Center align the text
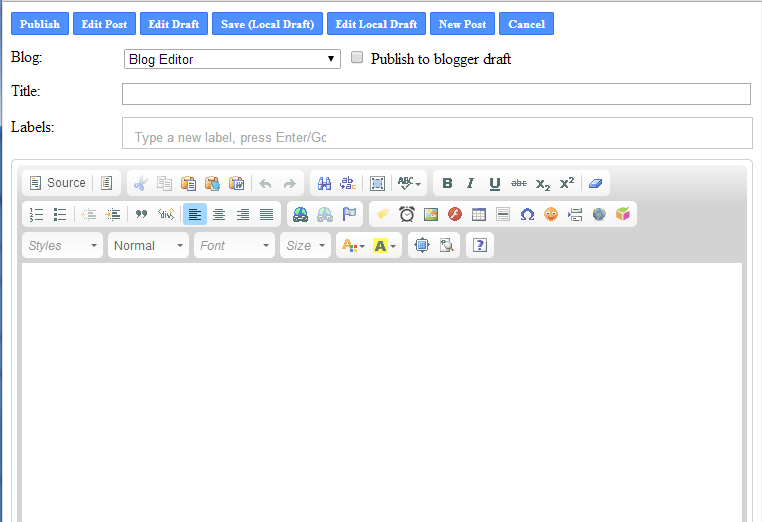 [x=219, y=214]
